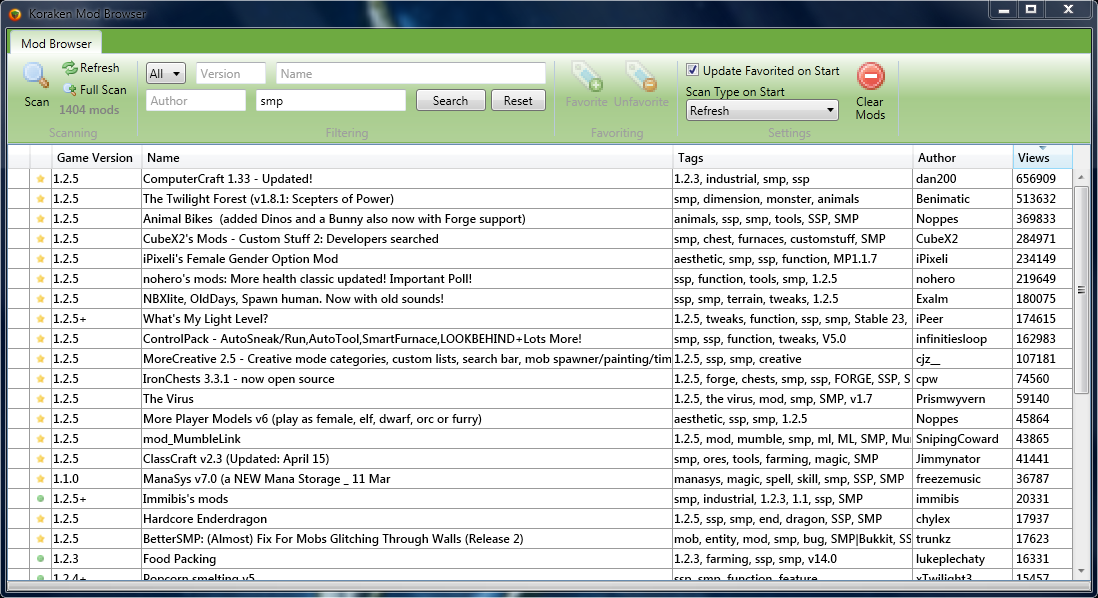Viewport: 1098px width, 598px height.
Task: Click the Refresh scan option
Action: coord(91,68)
